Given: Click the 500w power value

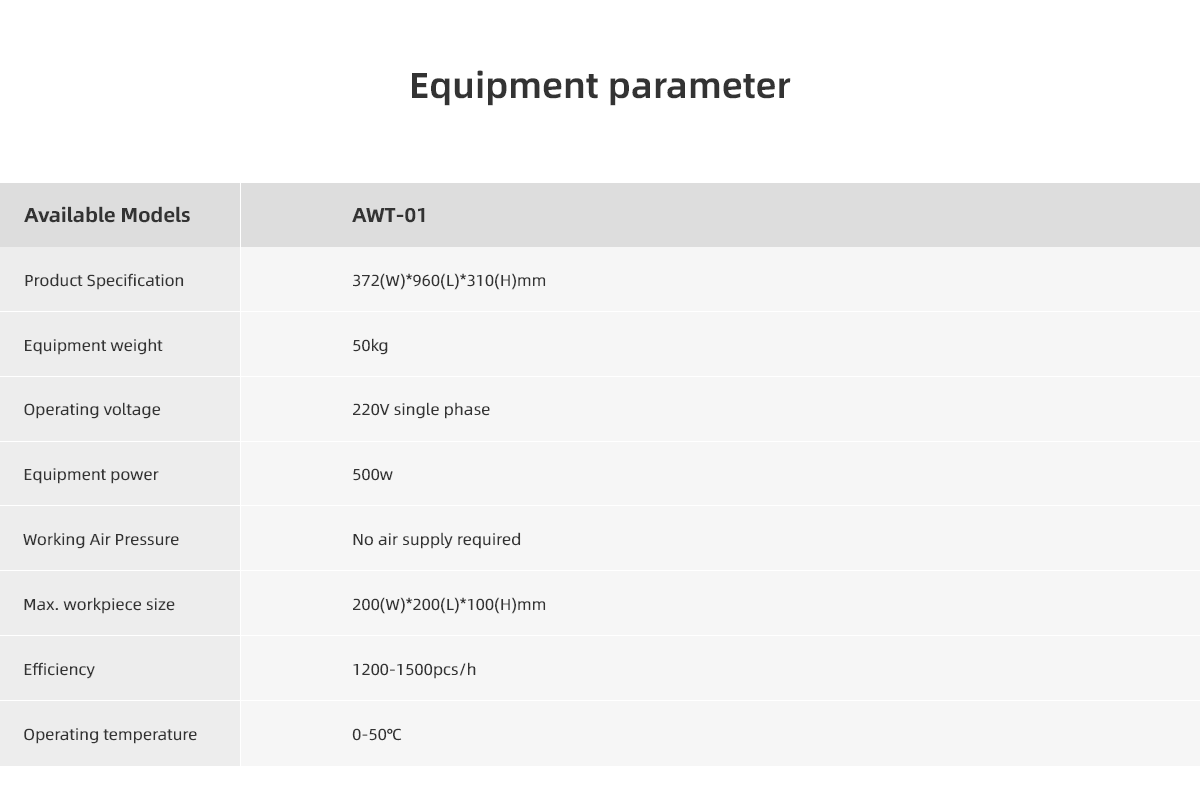Looking at the screenshot, I should click(x=372, y=474).
